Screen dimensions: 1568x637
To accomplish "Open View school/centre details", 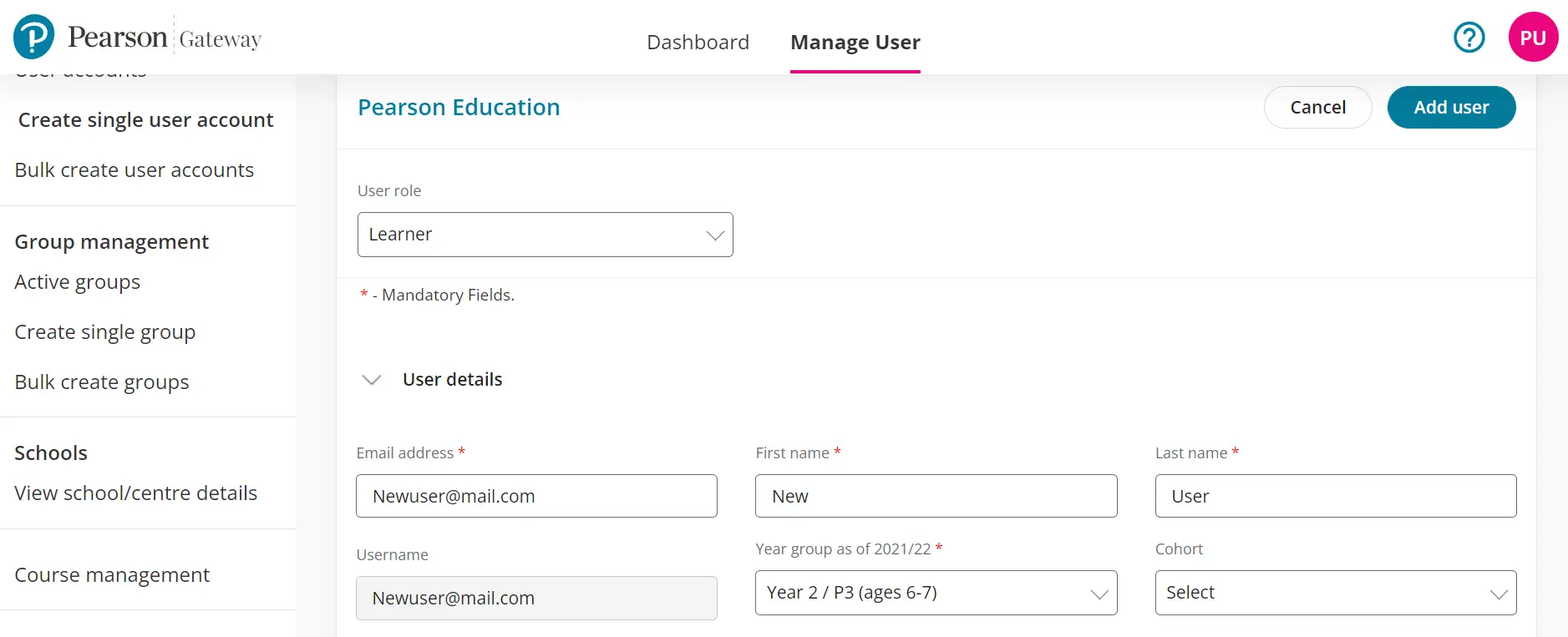I will 136,493.
